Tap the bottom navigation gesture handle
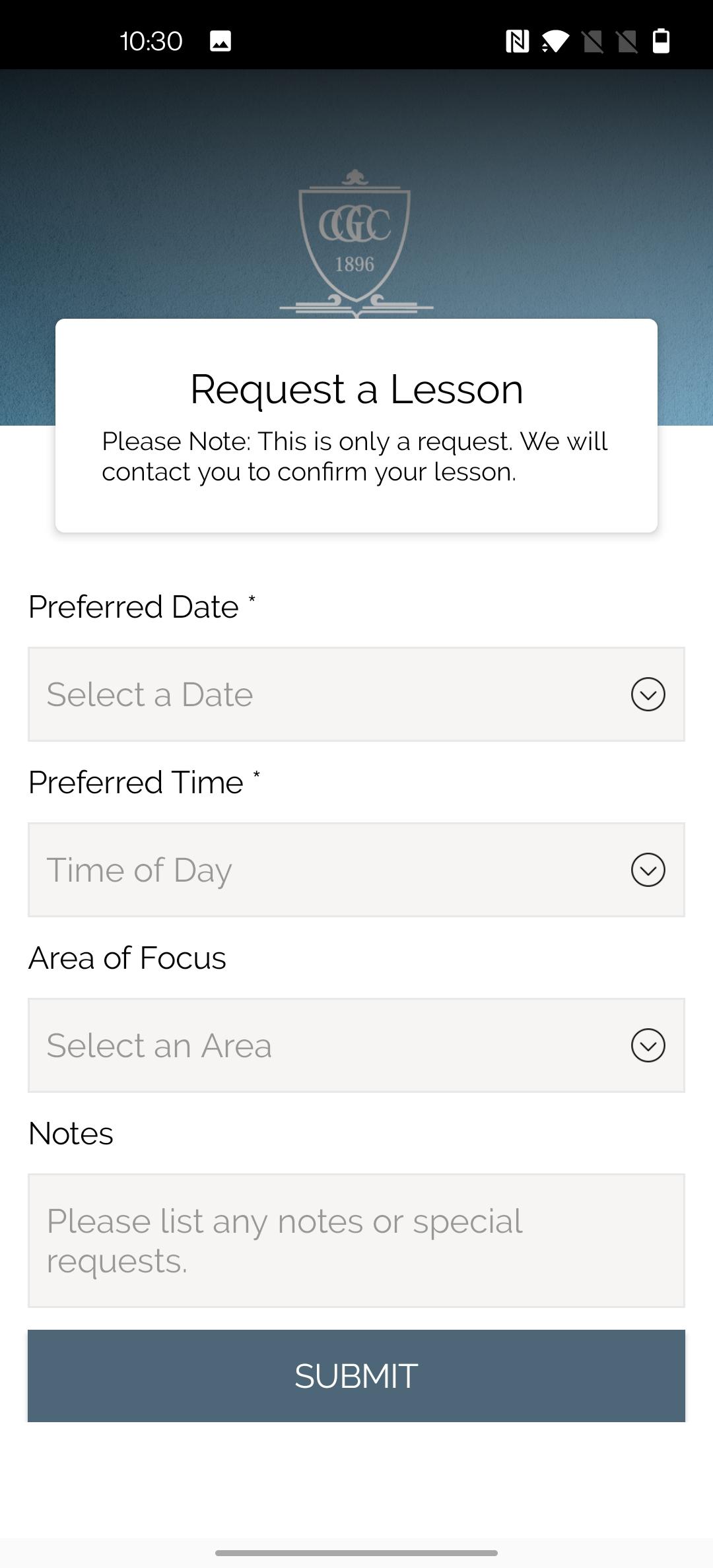The image size is (713, 1568). (356, 1553)
